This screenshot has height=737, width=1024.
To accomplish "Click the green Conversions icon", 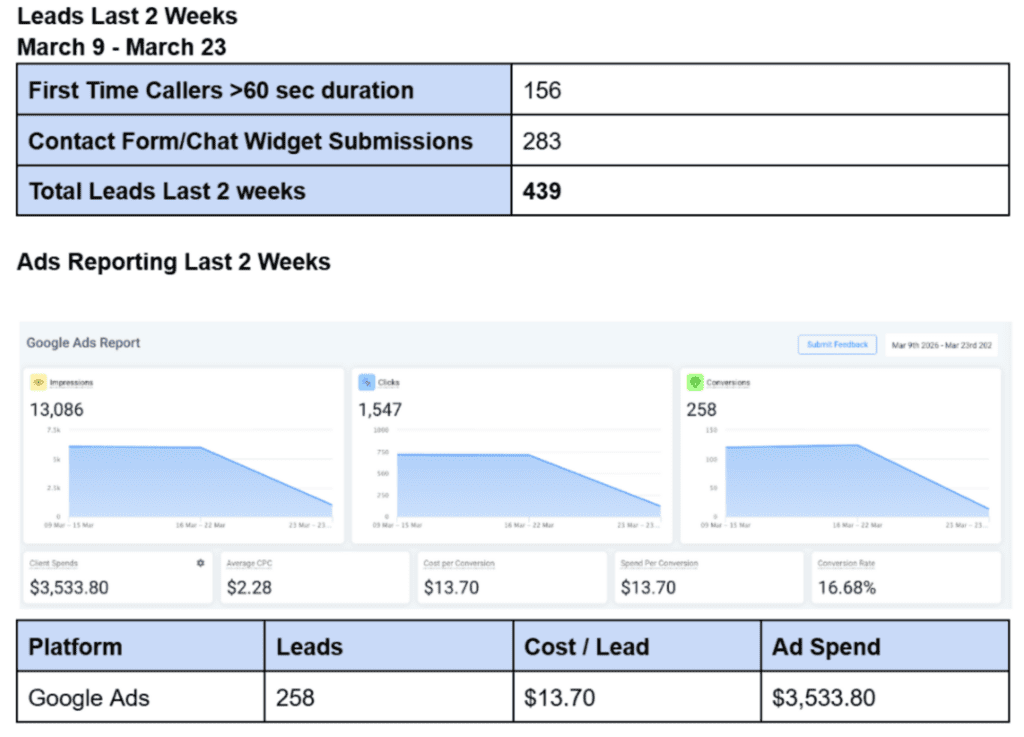I will tap(695, 383).
